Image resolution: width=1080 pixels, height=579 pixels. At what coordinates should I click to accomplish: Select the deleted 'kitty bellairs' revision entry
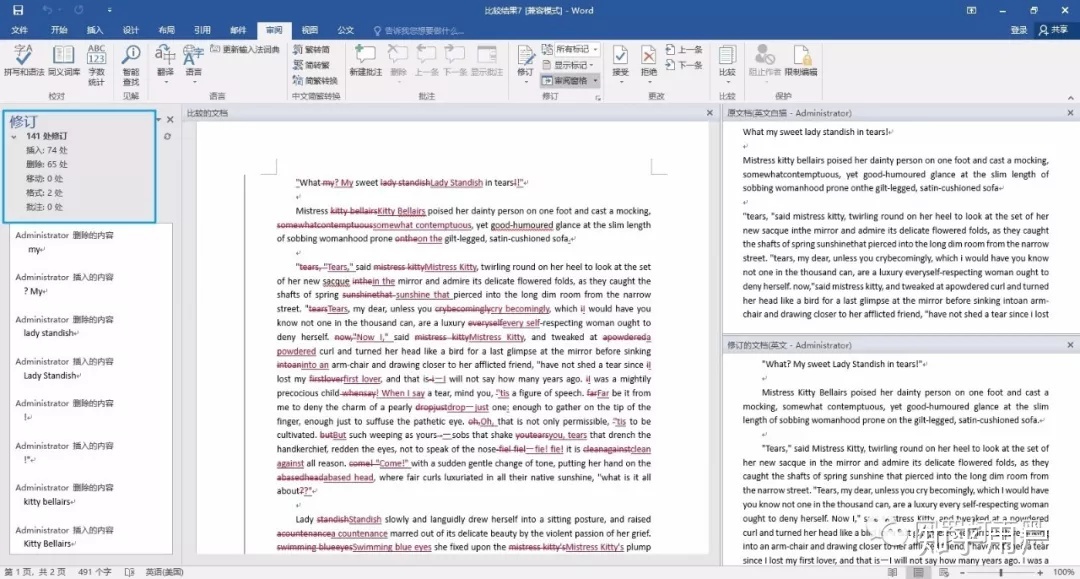90,494
